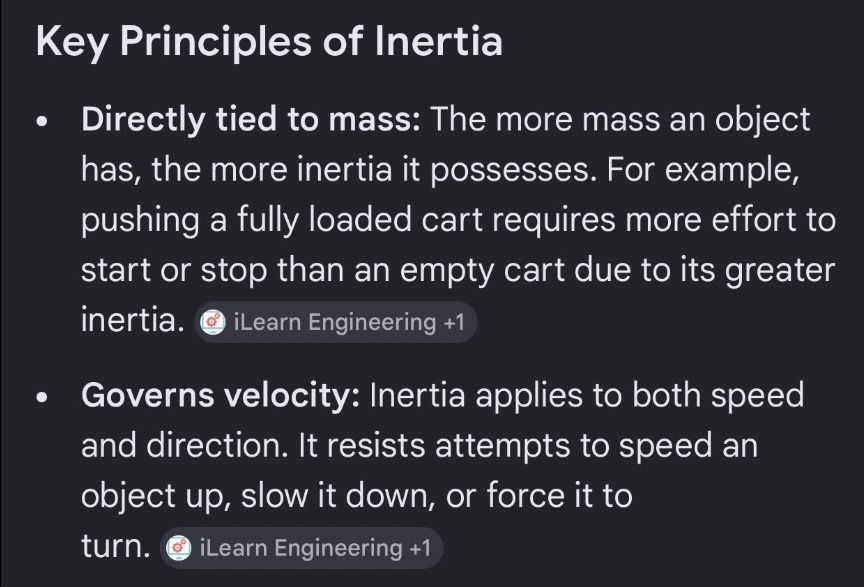Click the bullet point before "Governs velocity"
The image size is (864, 587).
click(42, 397)
